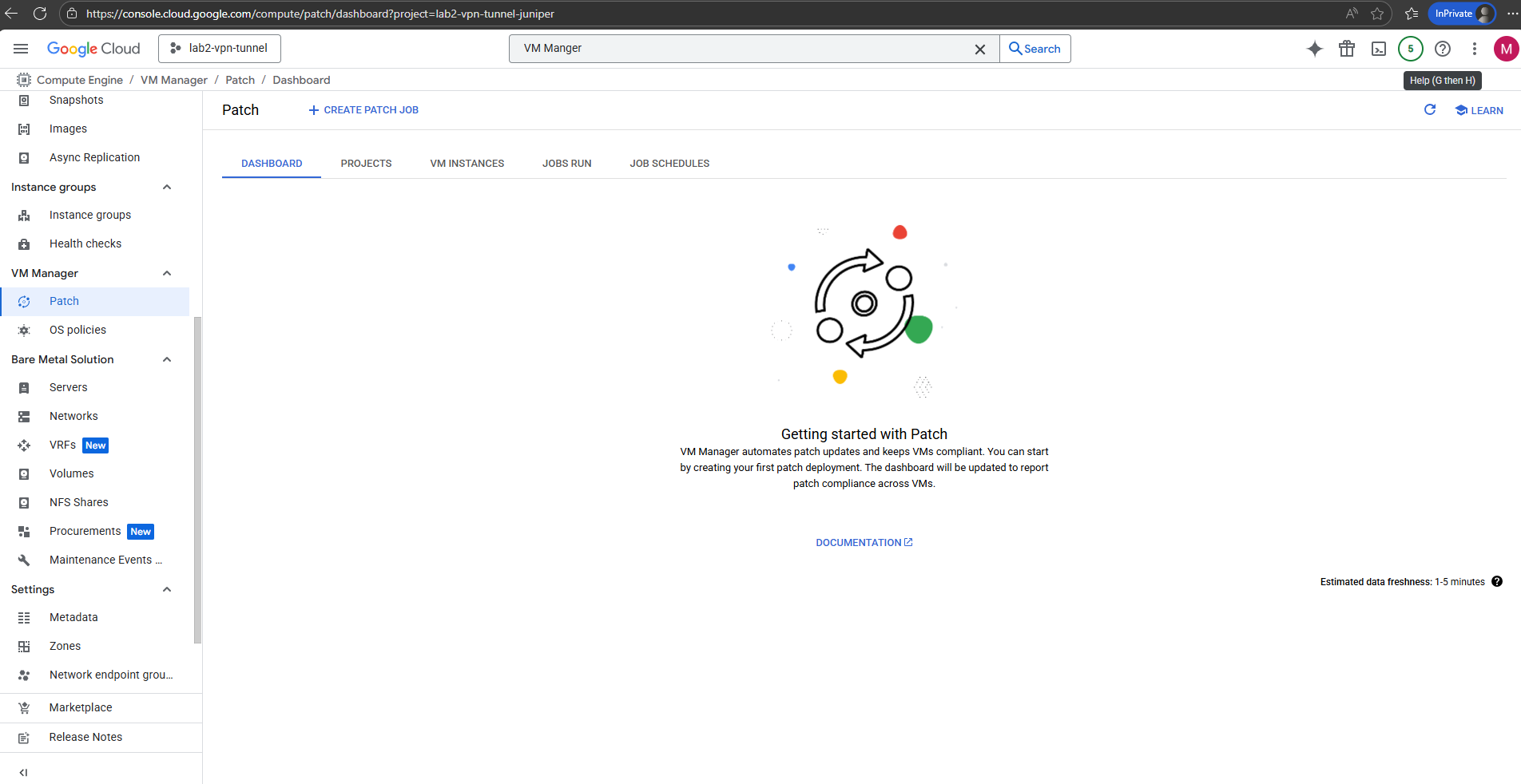The image size is (1521, 784).
Task: Open the free trial gift icon
Action: point(1347,49)
